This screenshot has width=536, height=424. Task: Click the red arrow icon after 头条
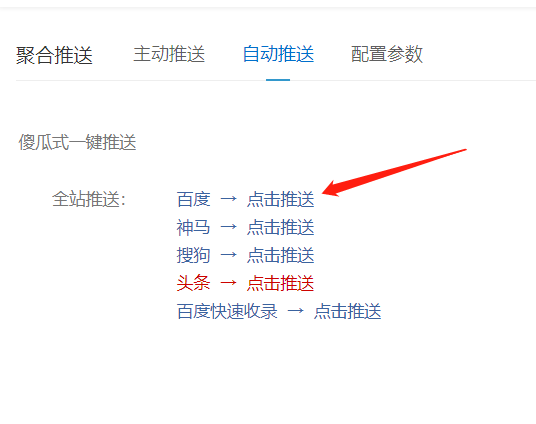tap(229, 282)
